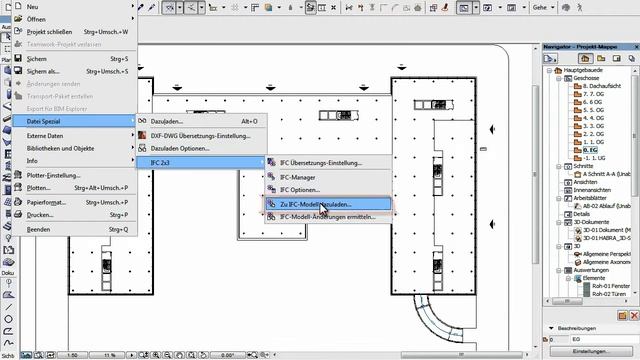Collapse the Beschreibungen disclosure triangle
The height and width of the screenshot is (360, 640).
551,328
